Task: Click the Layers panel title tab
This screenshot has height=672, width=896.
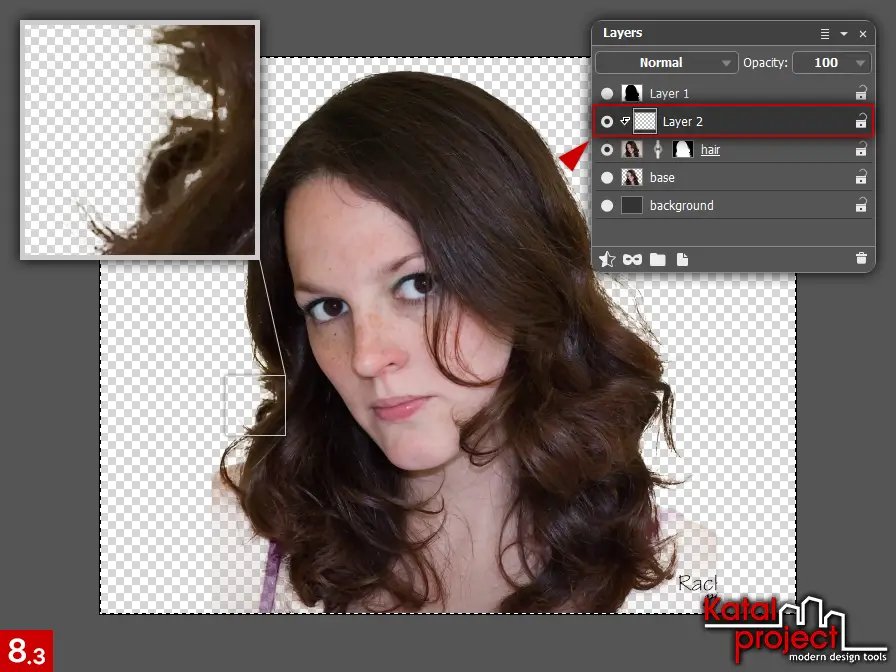Action: tap(622, 32)
